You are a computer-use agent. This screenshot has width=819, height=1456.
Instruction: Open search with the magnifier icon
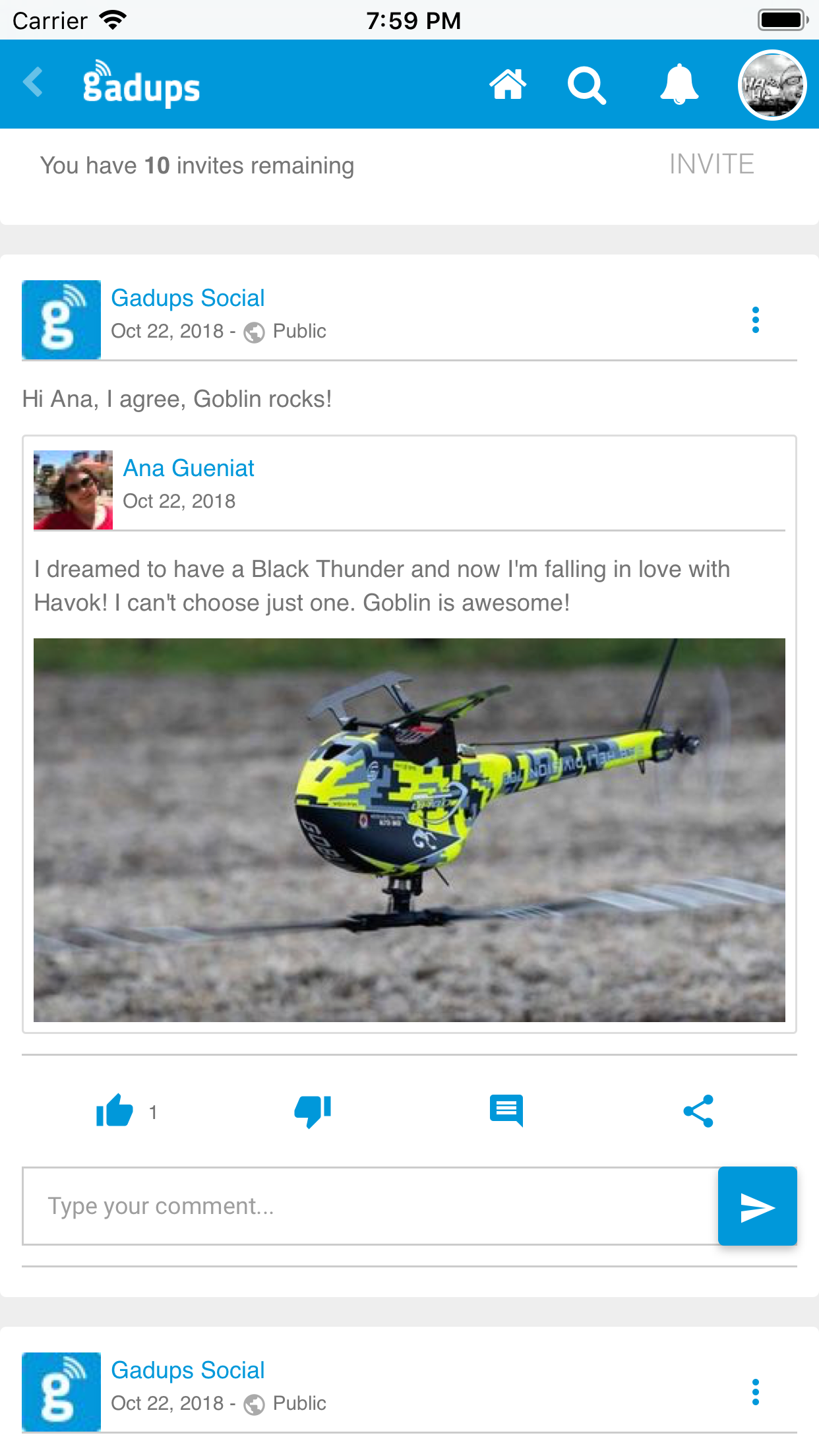click(586, 86)
